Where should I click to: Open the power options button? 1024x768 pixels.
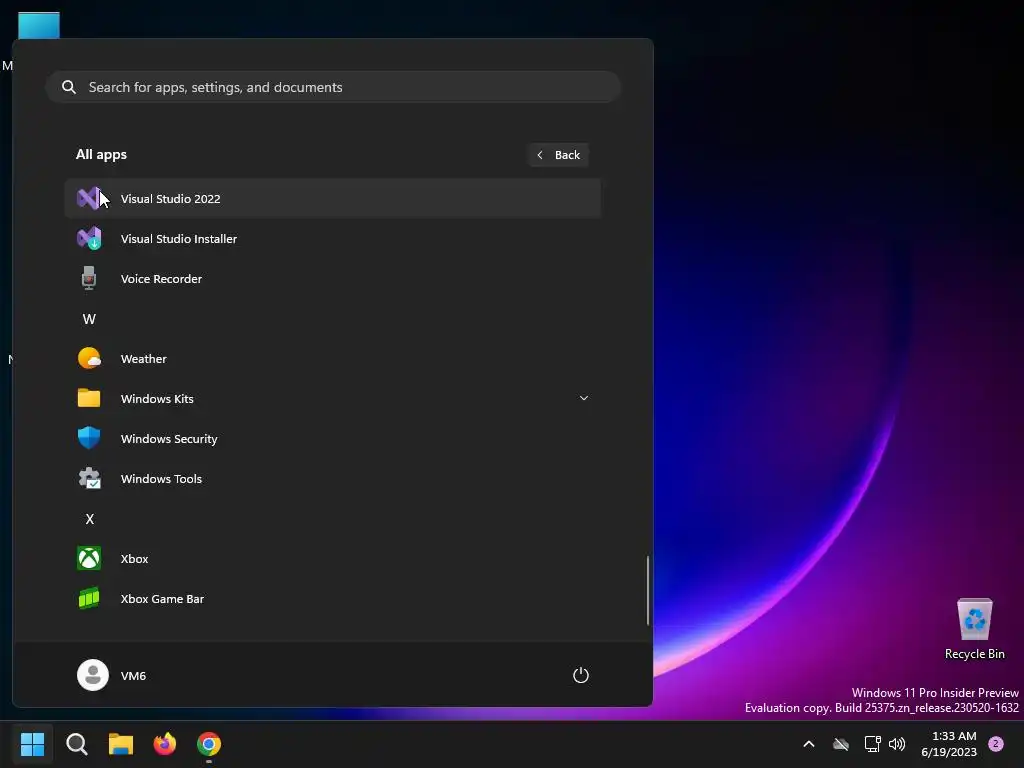(581, 675)
